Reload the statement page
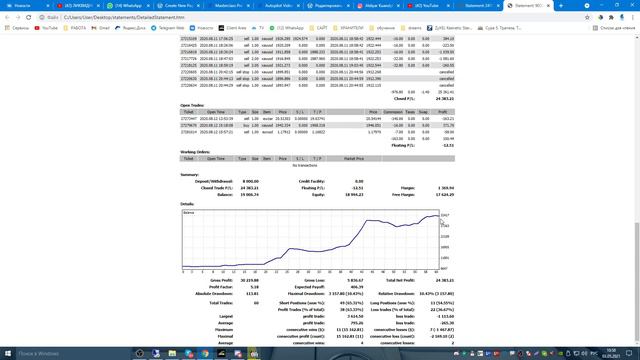The image size is (640, 360). 29,18
